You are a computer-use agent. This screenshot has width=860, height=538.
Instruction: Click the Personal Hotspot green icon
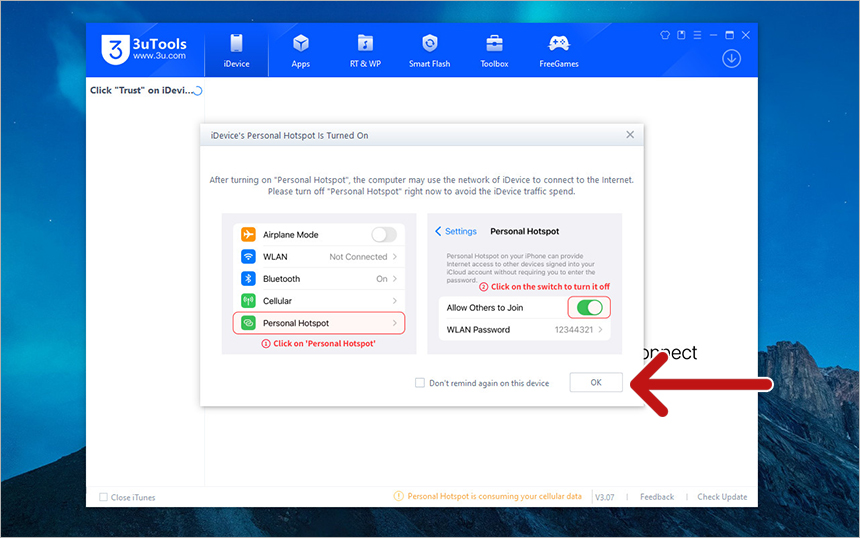[x=248, y=323]
